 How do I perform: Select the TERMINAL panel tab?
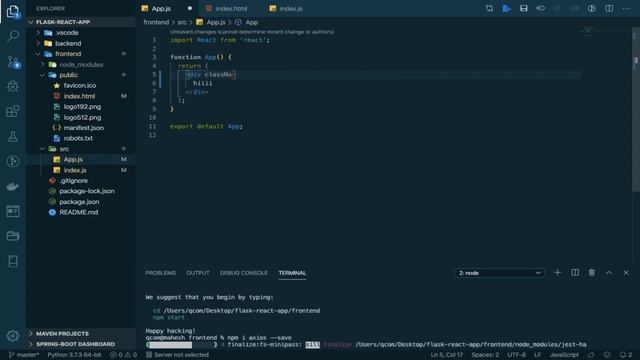click(x=292, y=273)
